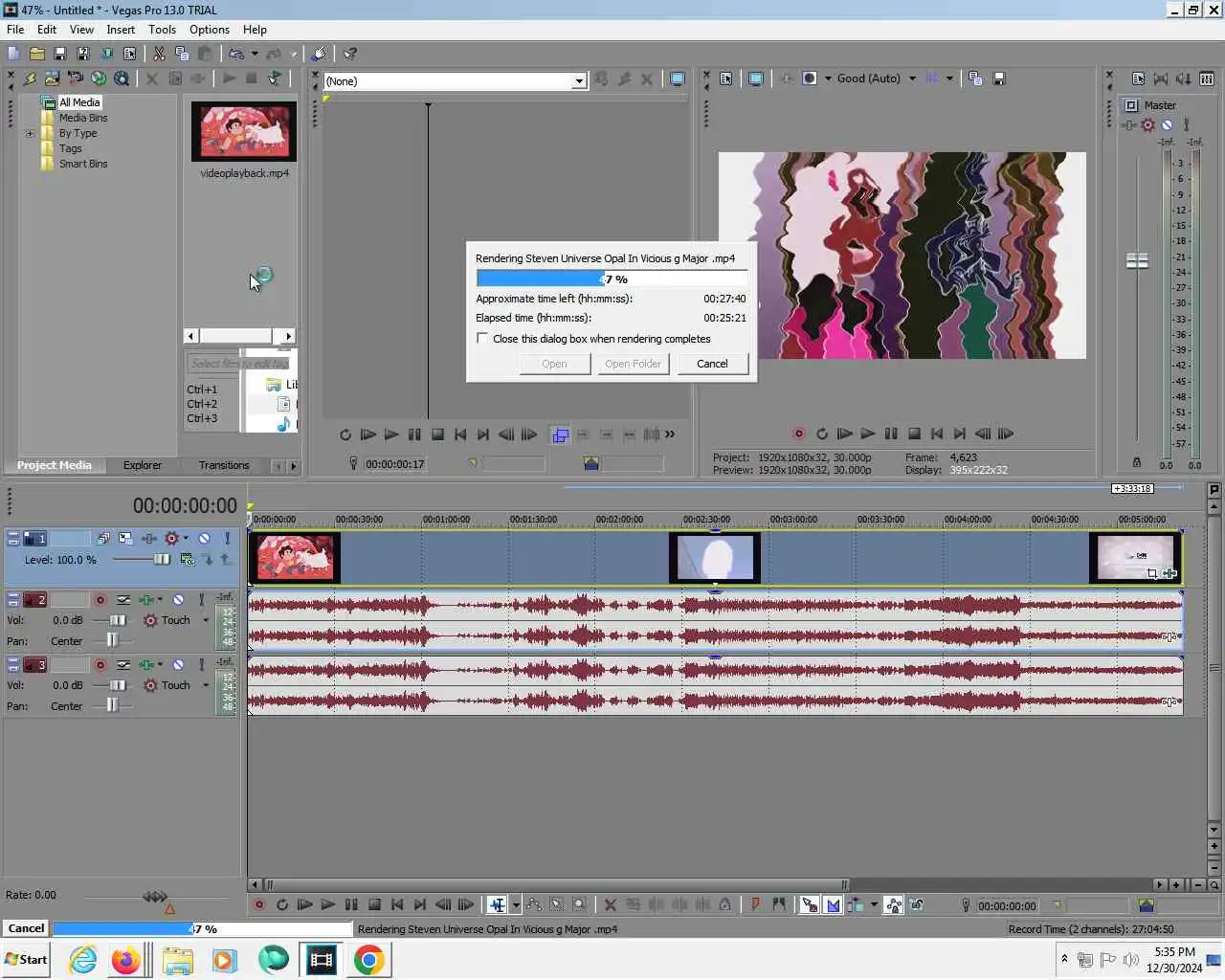1225x980 pixels.
Task: Solo video track 1
Action: [x=227, y=539]
